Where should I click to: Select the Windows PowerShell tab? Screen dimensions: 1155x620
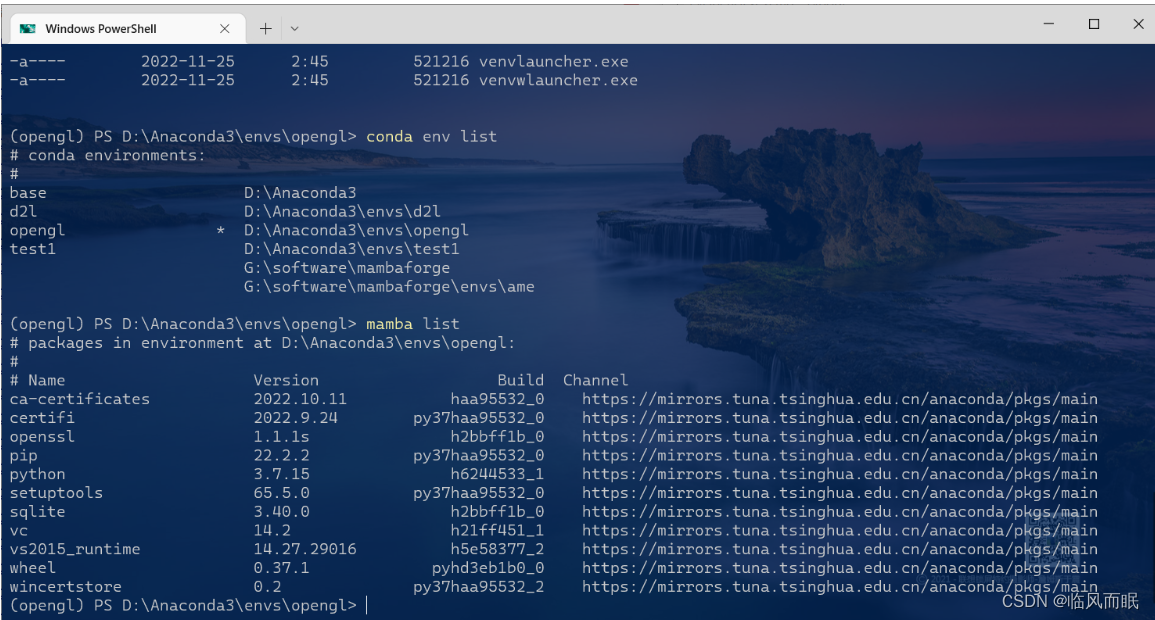click(x=127, y=28)
